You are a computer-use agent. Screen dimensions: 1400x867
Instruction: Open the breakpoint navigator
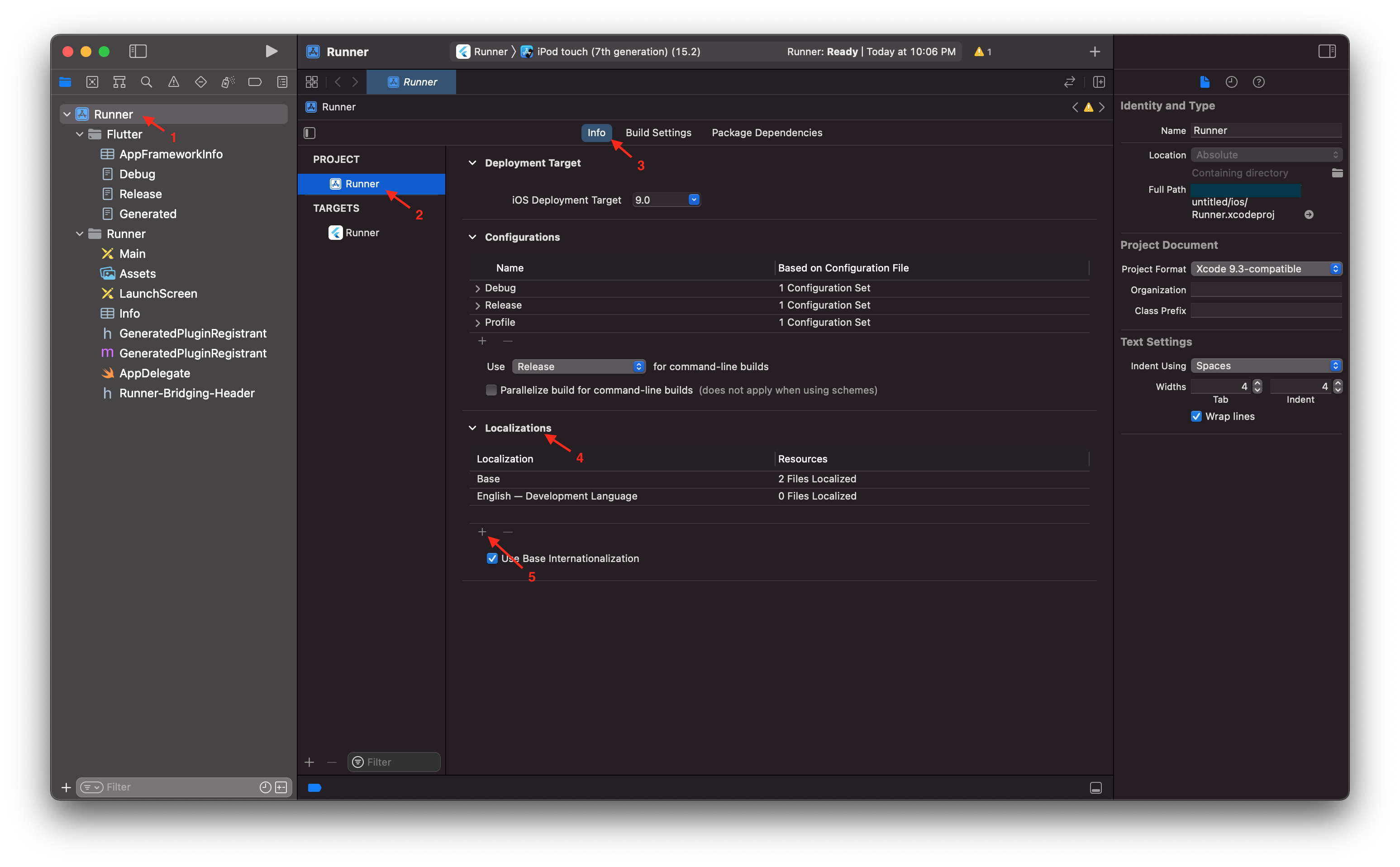pos(255,82)
